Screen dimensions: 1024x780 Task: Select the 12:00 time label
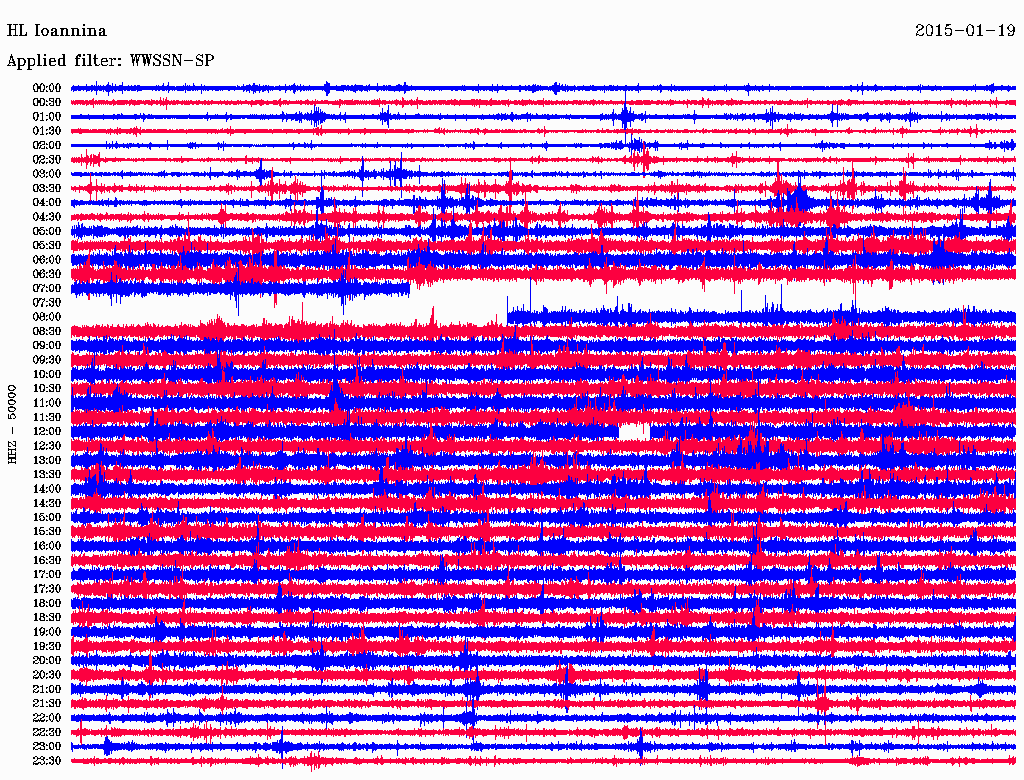[x=47, y=431]
